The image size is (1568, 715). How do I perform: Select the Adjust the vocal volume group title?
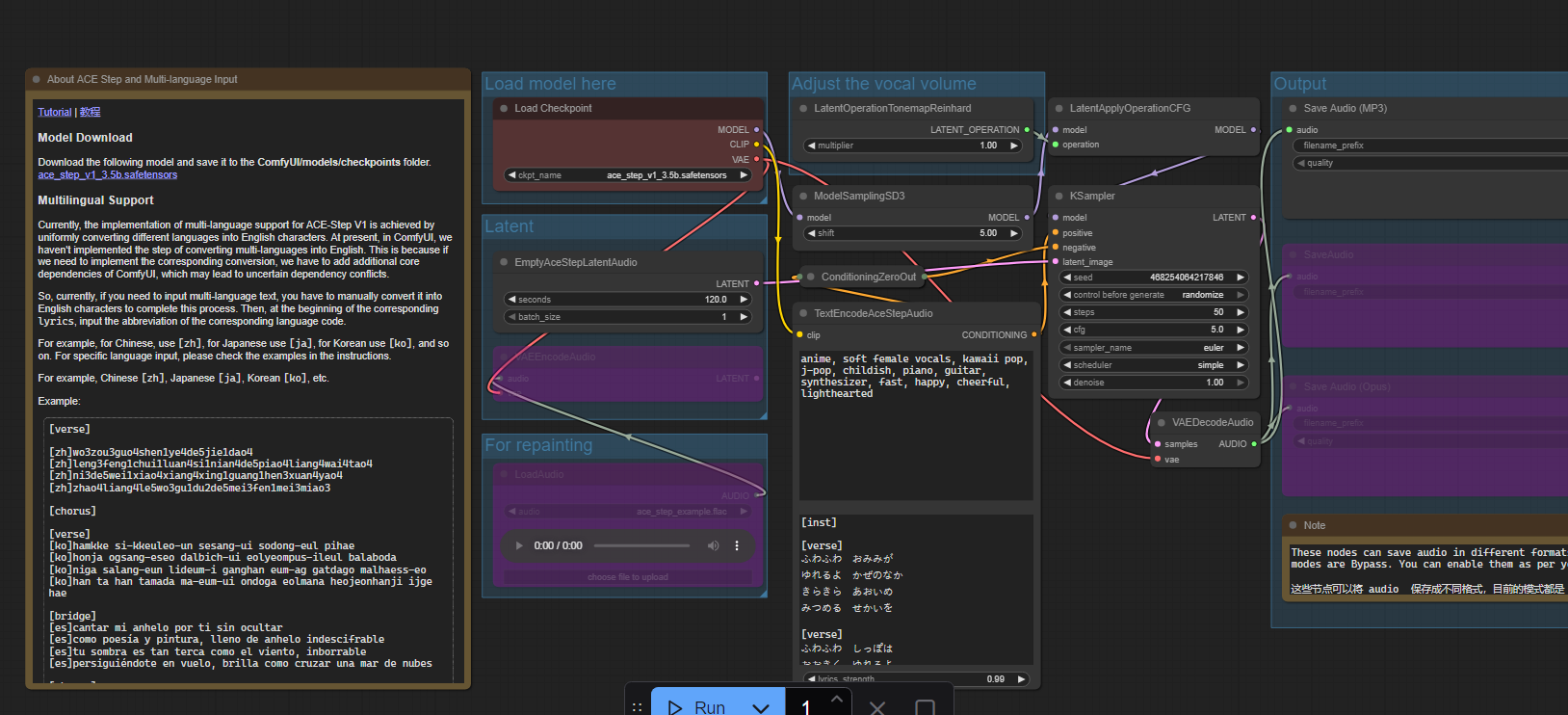884,84
